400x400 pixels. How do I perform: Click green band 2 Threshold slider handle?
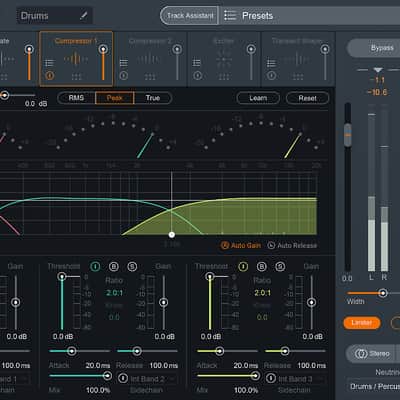(x=62, y=276)
